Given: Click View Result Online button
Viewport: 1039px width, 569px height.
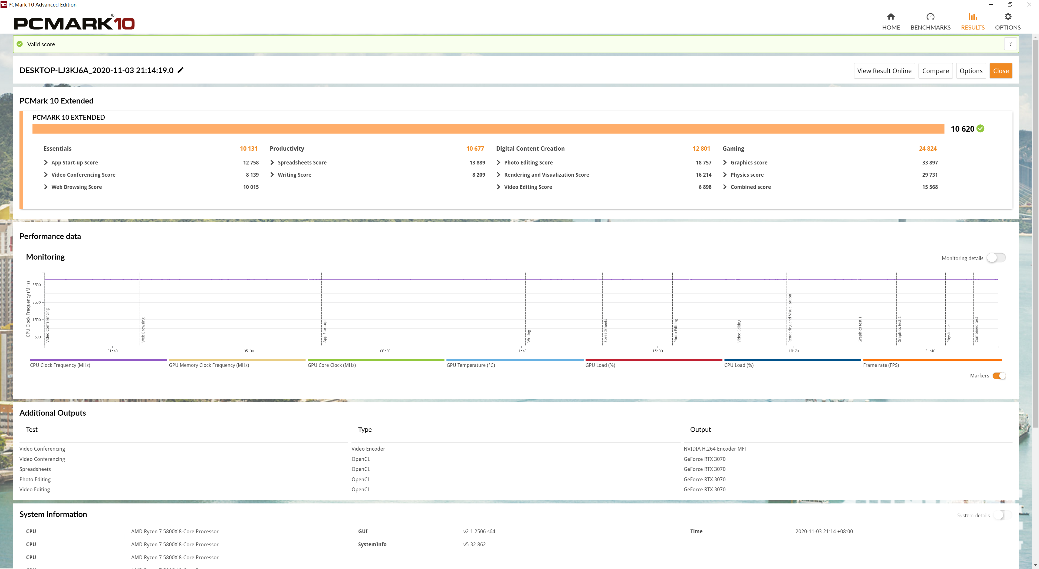Looking at the screenshot, I should point(885,71).
